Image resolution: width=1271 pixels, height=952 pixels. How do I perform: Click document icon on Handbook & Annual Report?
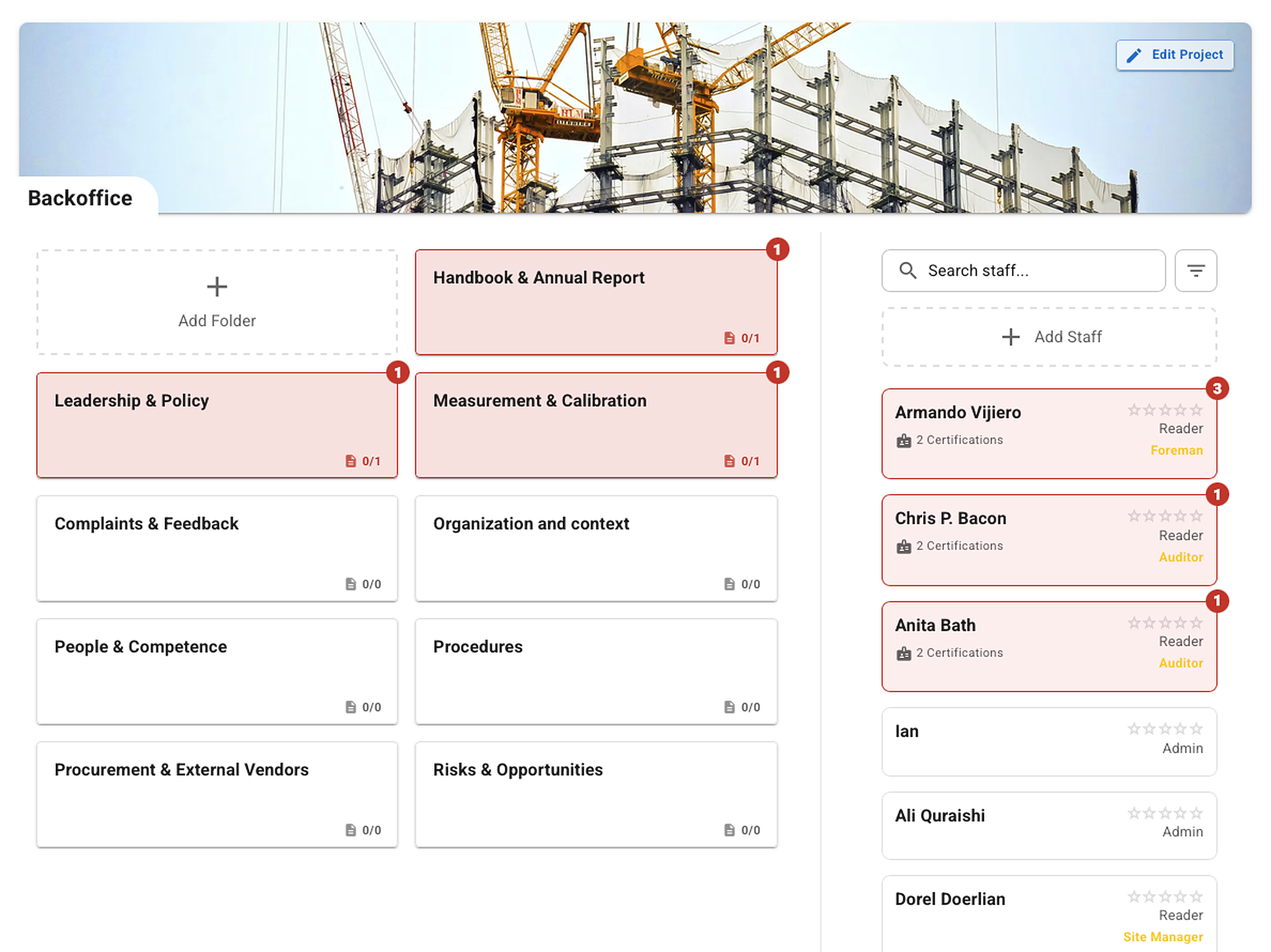pos(729,339)
